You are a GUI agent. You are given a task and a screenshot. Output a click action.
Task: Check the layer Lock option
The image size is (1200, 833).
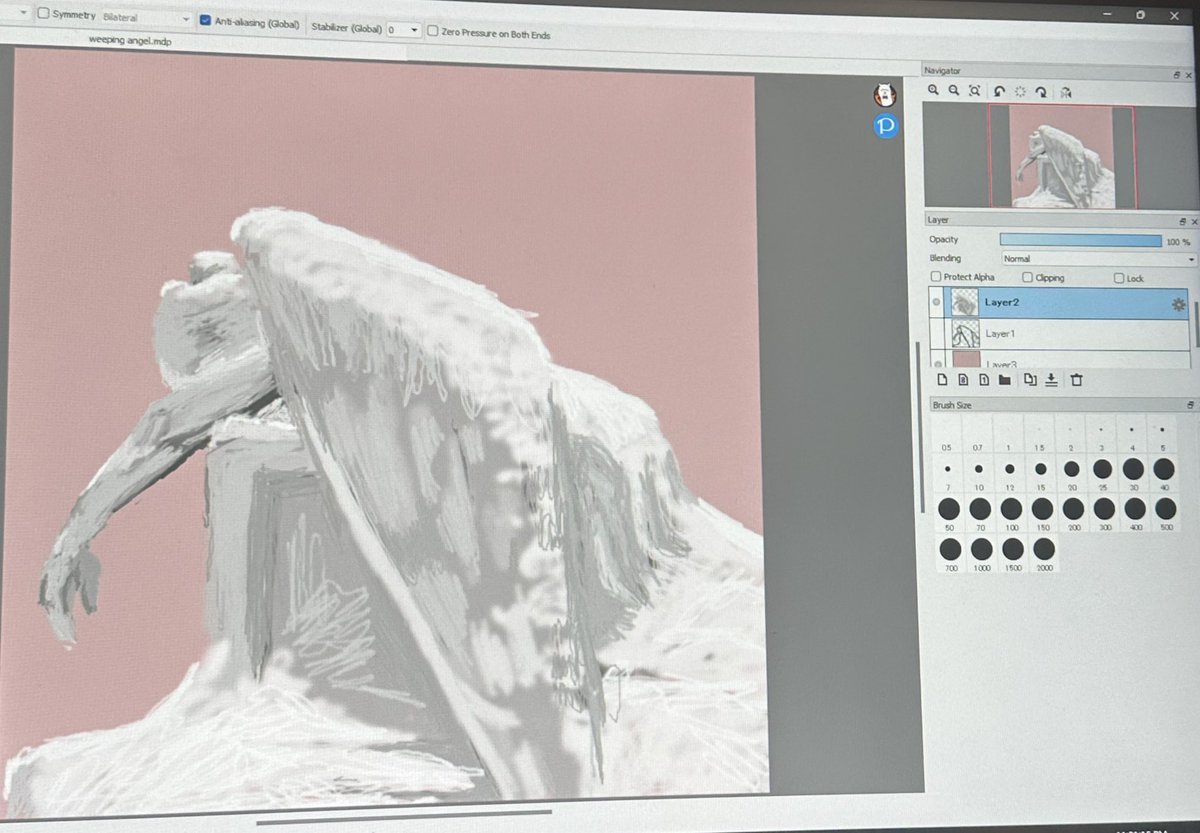click(x=1119, y=279)
